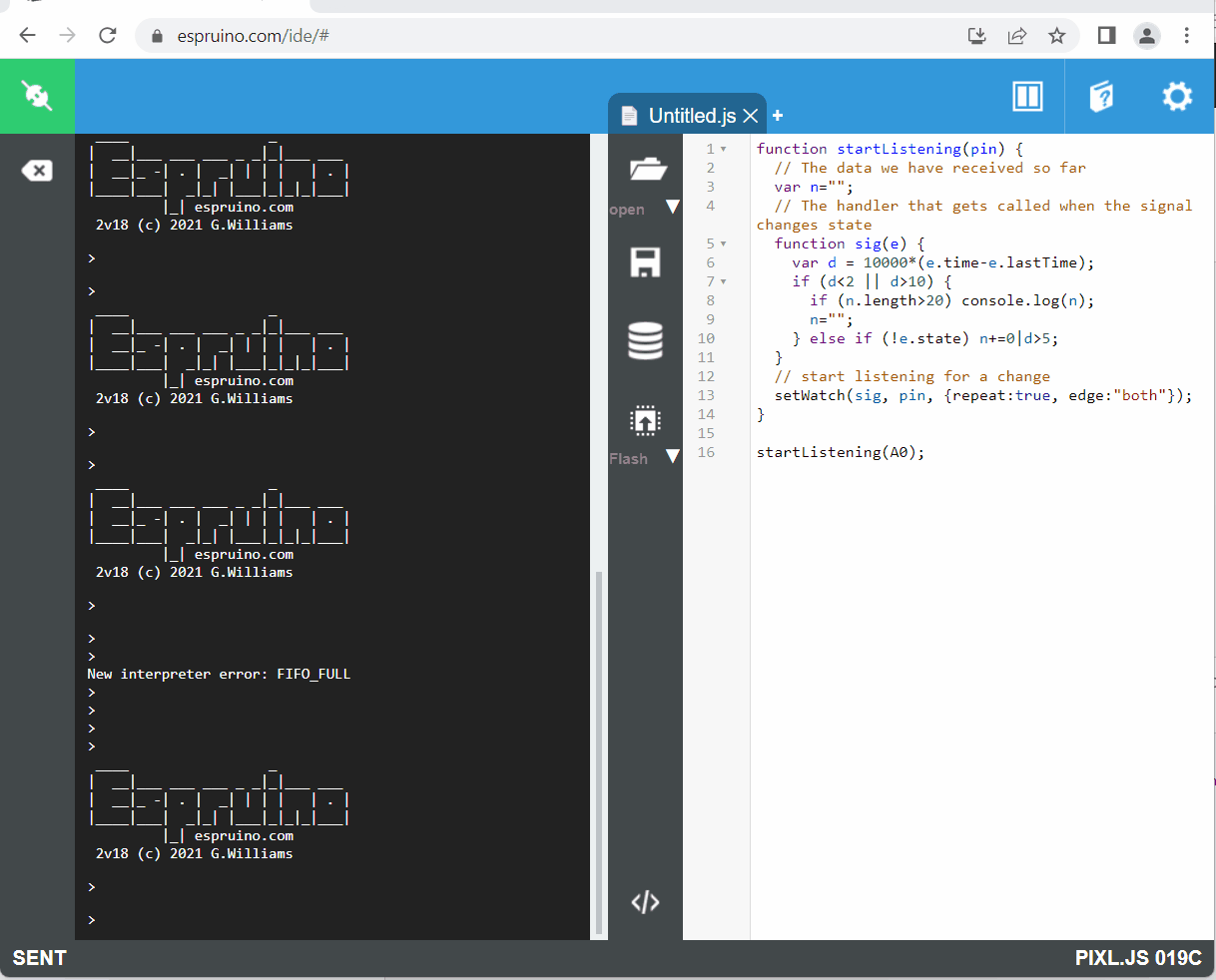The height and width of the screenshot is (980, 1216).
Task: Collapse code fold arrow on line 5
Action: tap(724, 244)
